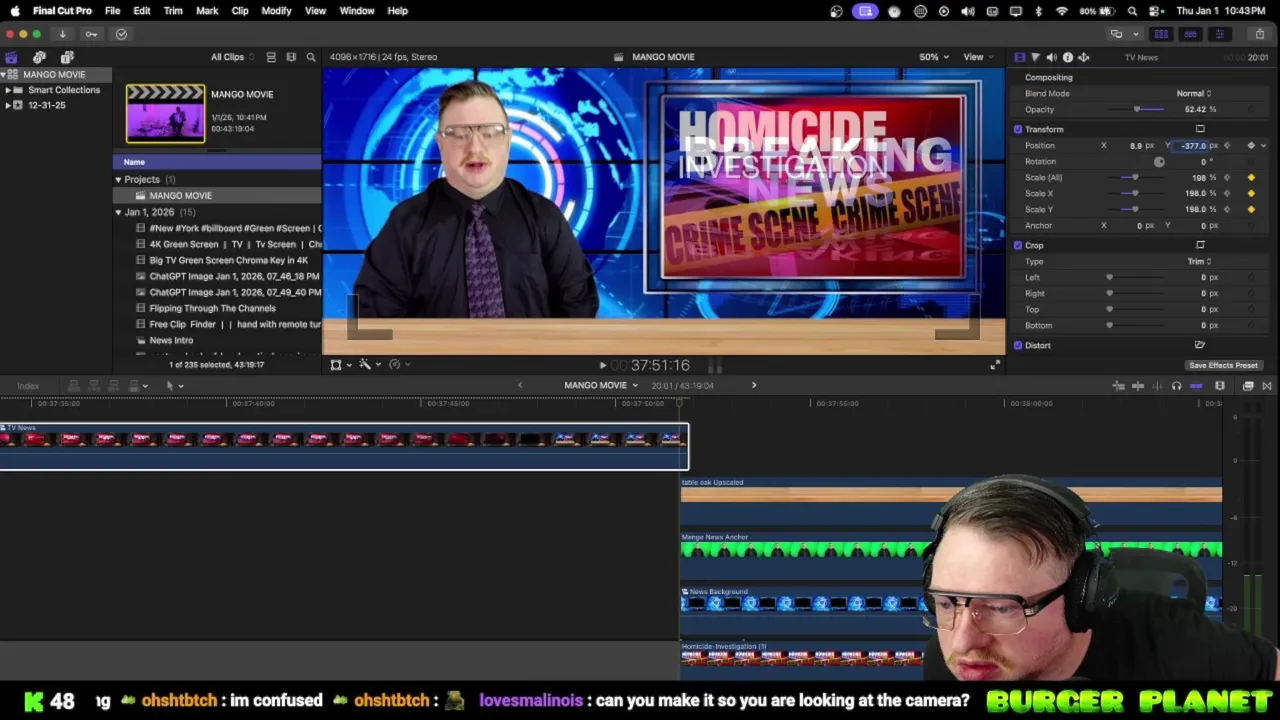Open the Mark menu
Image resolution: width=1280 pixels, height=720 pixels.
[207, 11]
